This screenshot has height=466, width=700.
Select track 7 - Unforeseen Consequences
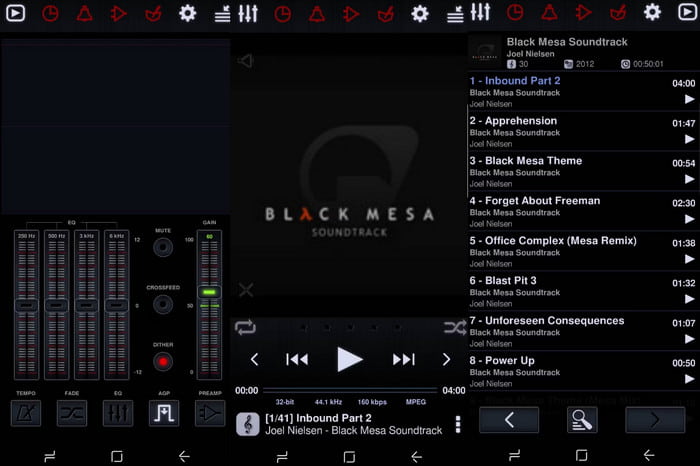(583, 331)
